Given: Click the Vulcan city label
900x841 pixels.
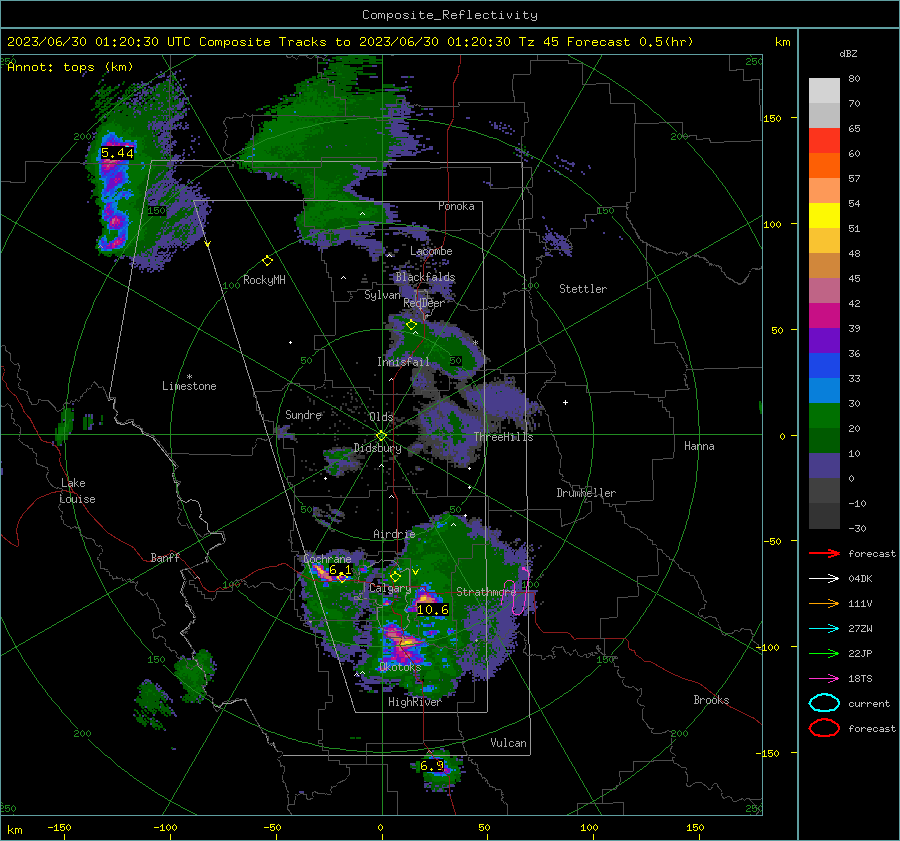Looking at the screenshot, I should (x=508, y=743).
